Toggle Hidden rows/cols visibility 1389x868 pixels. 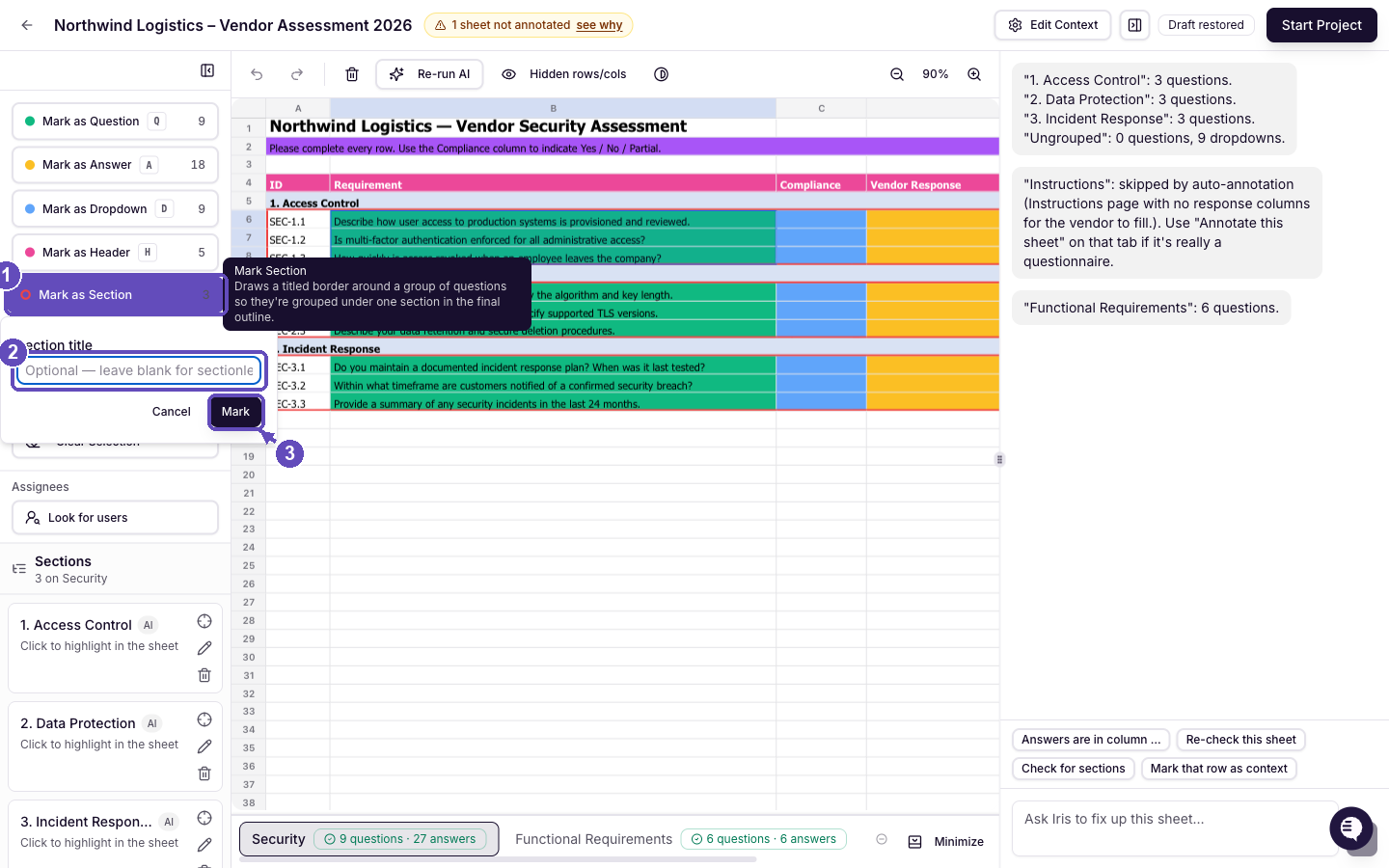[564, 74]
